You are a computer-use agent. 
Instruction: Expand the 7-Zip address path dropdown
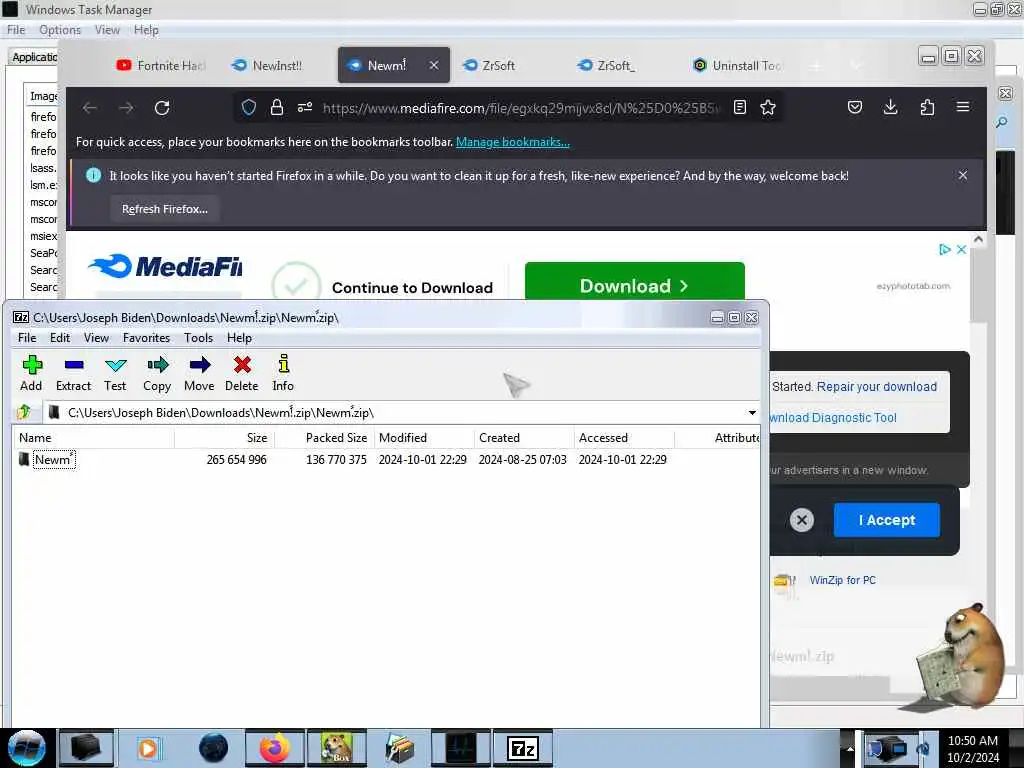pyautogui.click(x=752, y=413)
